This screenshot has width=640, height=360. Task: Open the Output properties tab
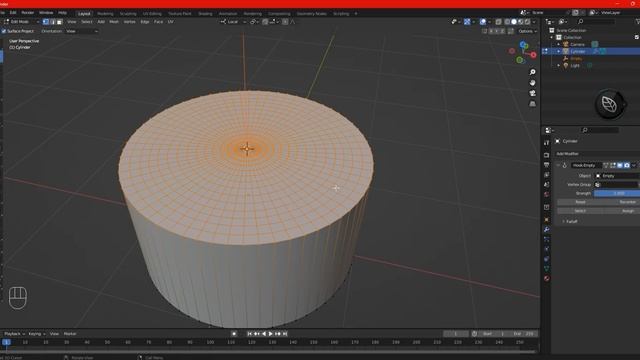[547, 165]
